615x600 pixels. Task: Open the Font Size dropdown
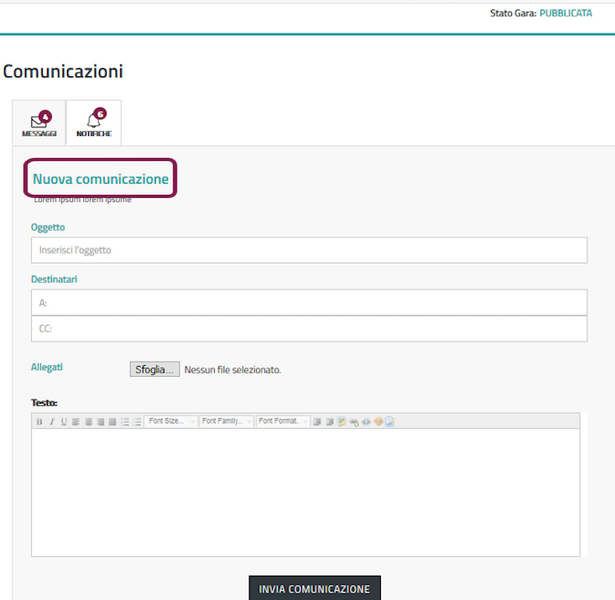click(171, 422)
